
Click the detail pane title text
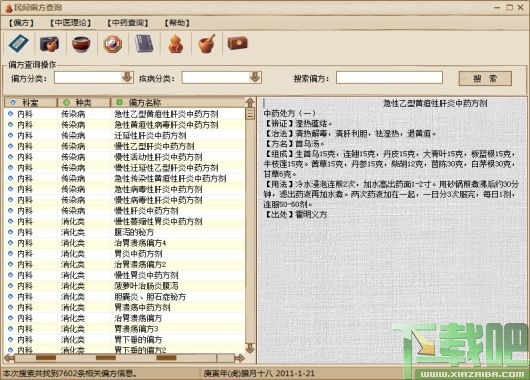(435, 103)
